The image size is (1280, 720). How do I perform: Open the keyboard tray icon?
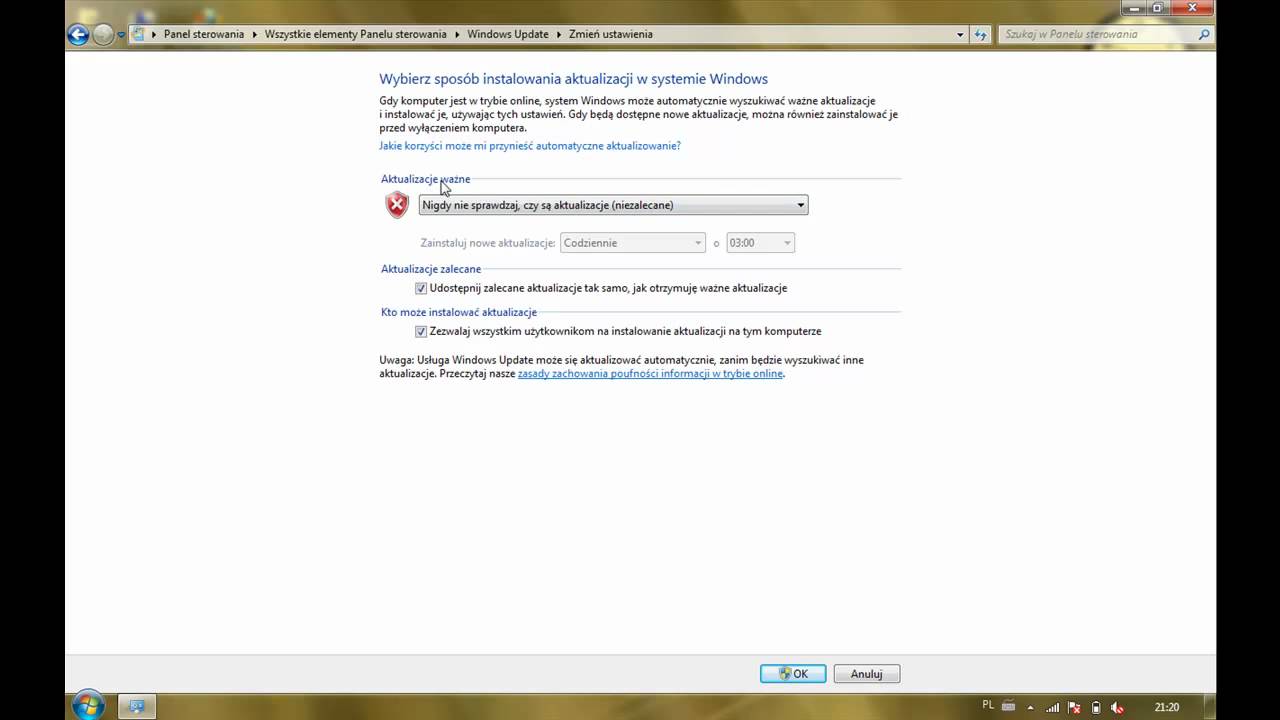pos(1009,706)
